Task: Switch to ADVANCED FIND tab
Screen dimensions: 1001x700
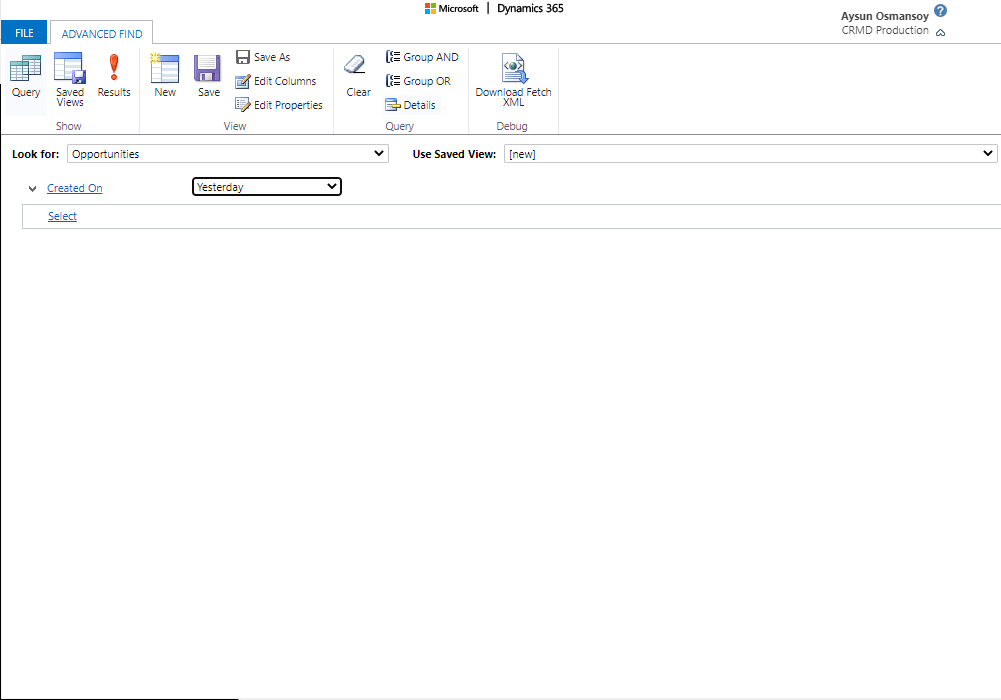Action: click(x=102, y=33)
